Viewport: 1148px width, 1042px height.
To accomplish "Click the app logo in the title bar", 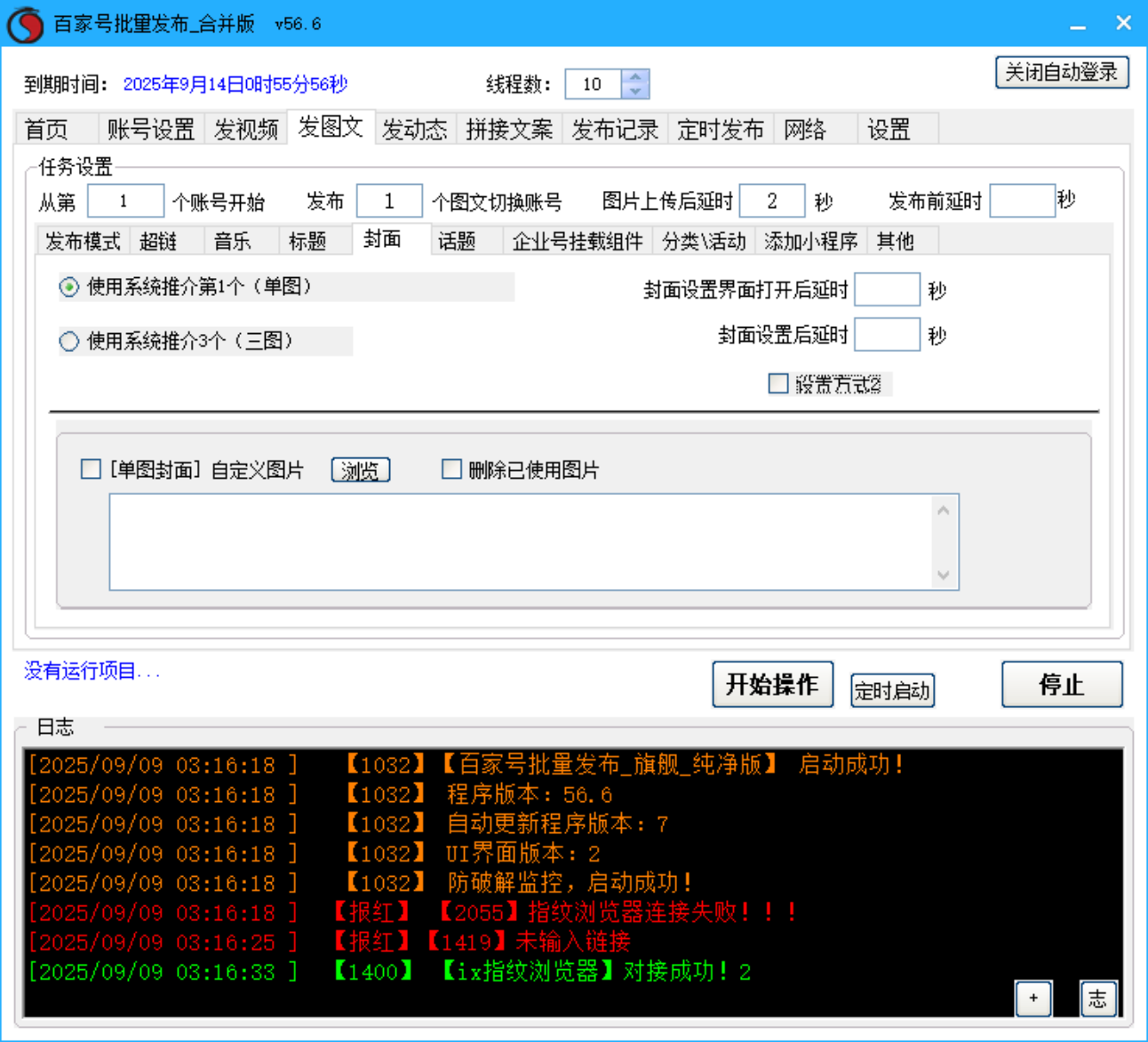I will coord(24,23).
